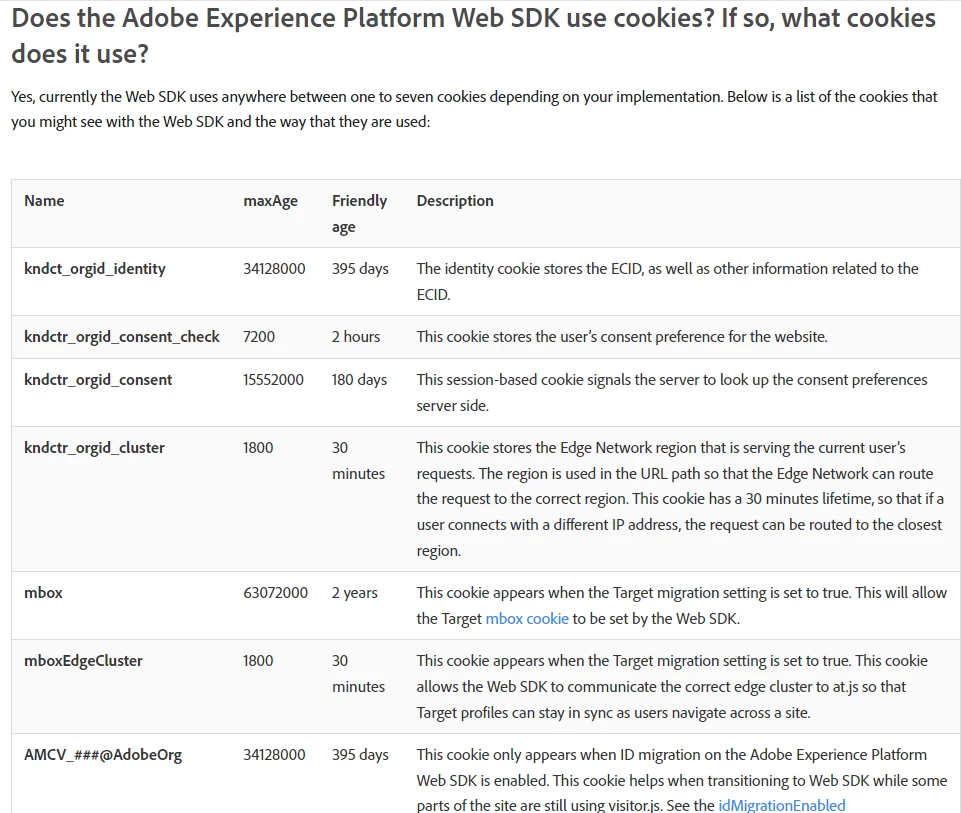Image resolution: width=961 pixels, height=813 pixels.
Task: Select the kndct_orgid_identity cookie name
Action: click(x=95, y=269)
